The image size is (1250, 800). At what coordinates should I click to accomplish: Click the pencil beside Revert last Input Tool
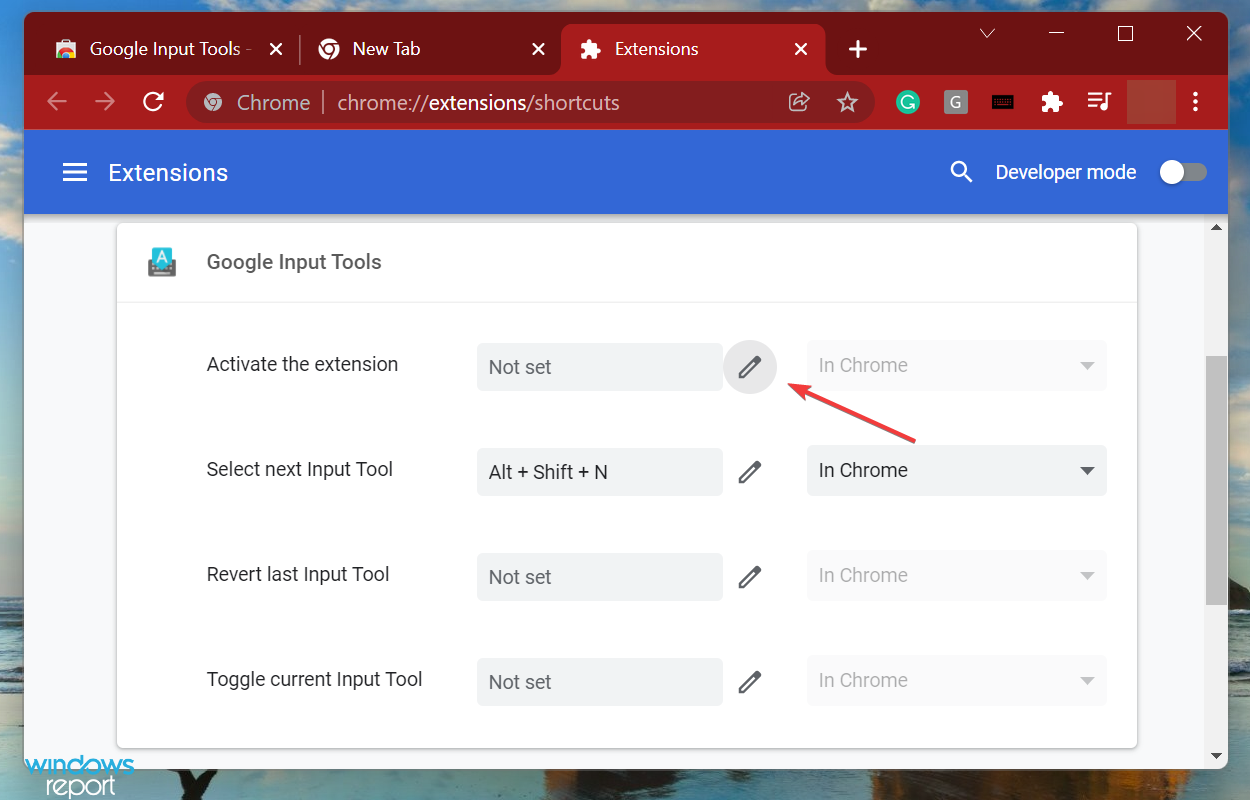coord(750,577)
